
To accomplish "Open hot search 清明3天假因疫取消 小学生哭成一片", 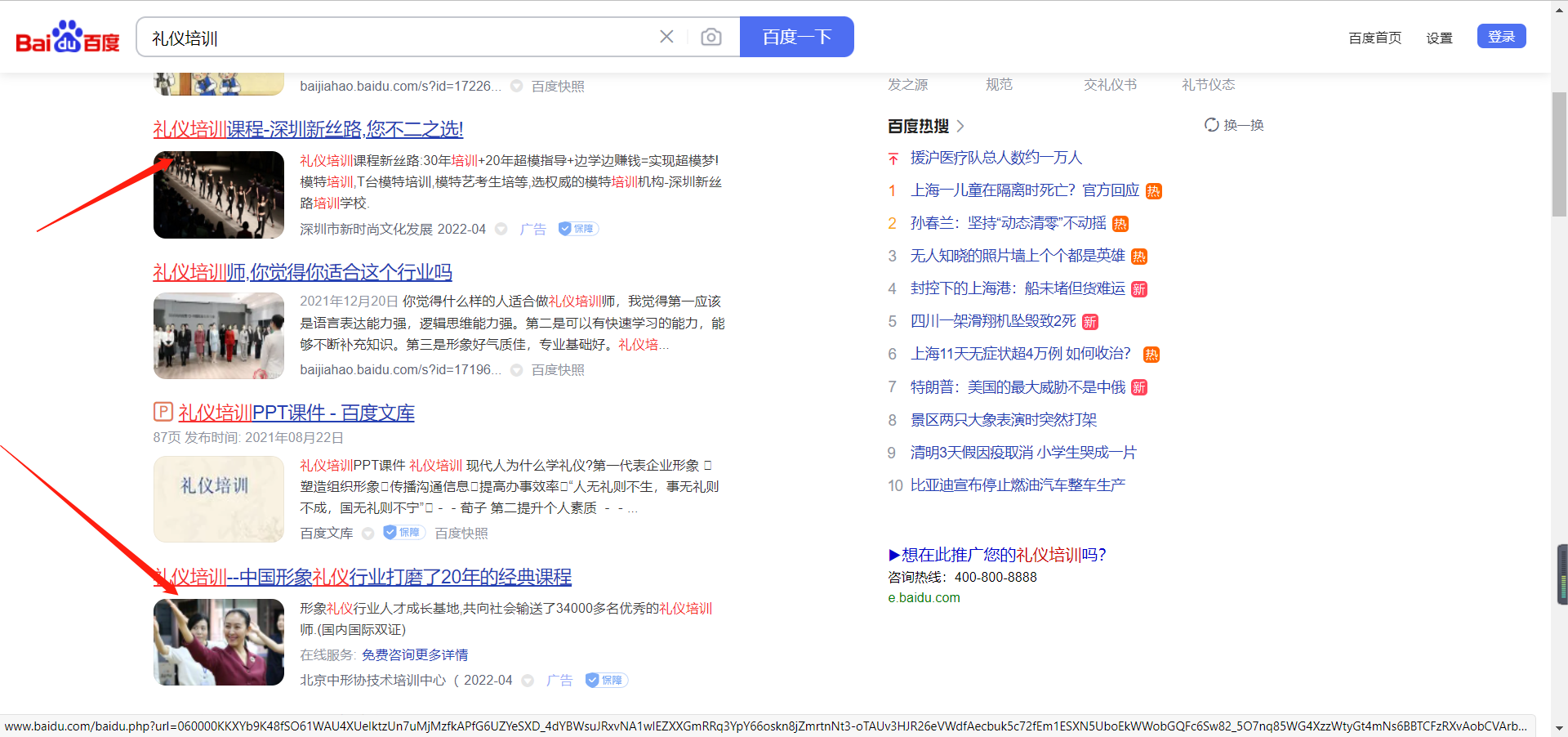I will 1023,452.
